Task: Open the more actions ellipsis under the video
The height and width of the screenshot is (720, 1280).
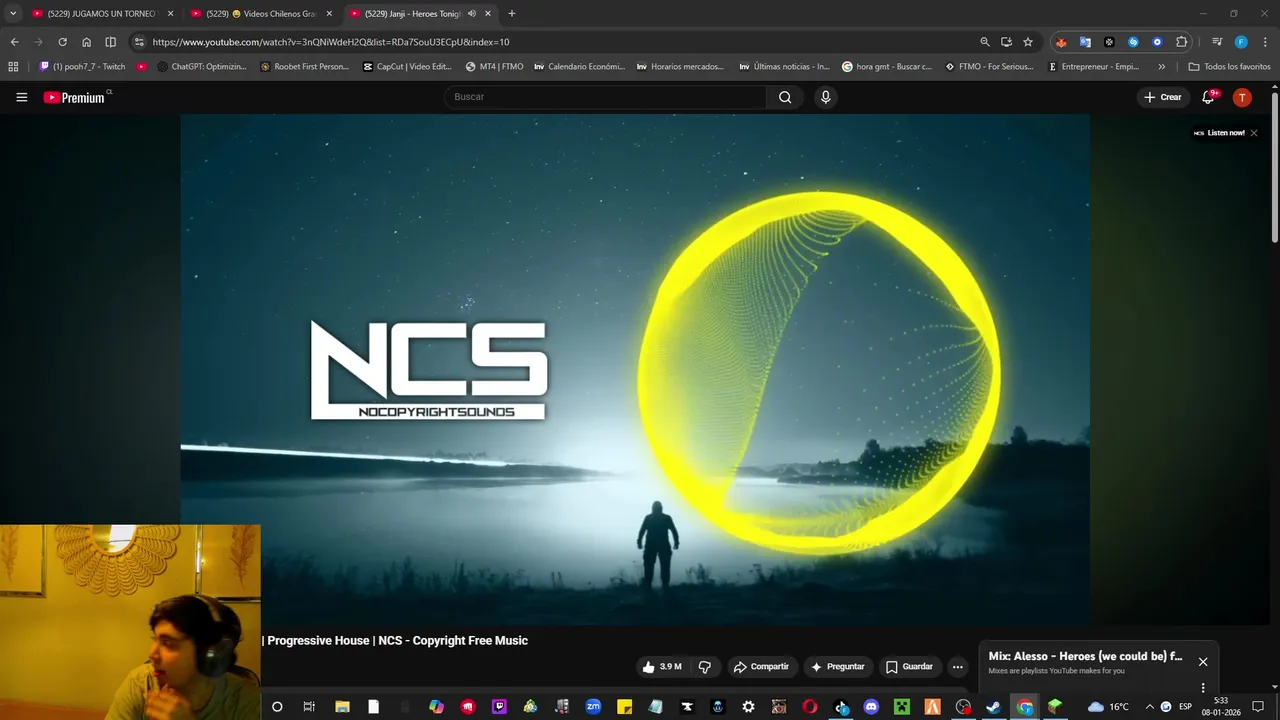Action: pos(957,667)
